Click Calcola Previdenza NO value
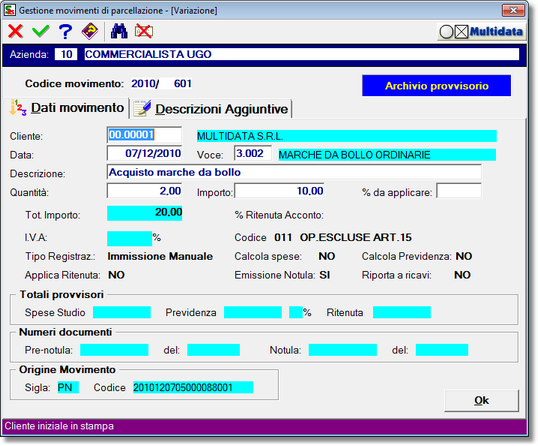 click(x=464, y=256)
